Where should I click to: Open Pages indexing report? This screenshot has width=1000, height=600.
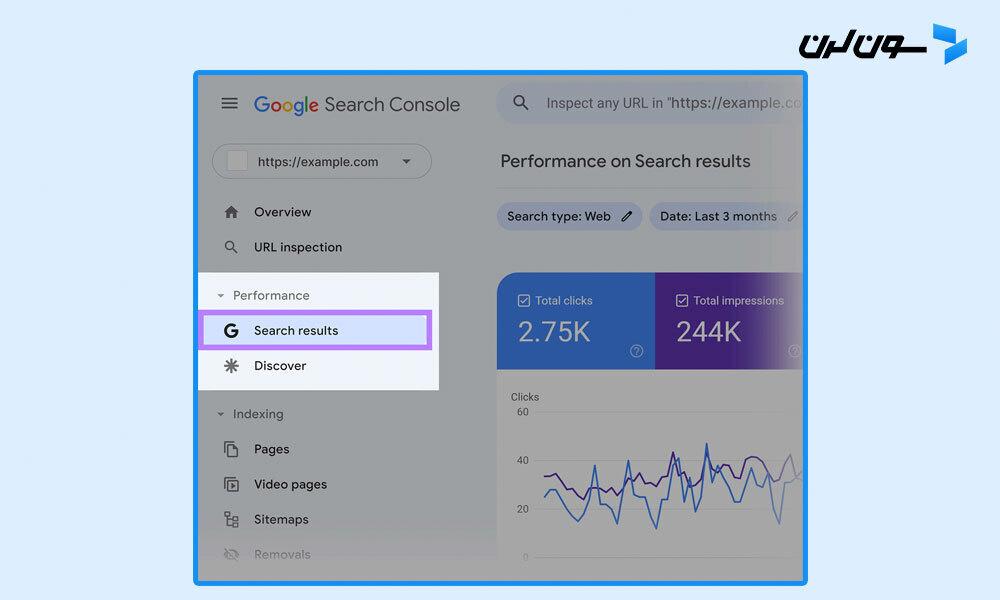click(x=272, y=450)
